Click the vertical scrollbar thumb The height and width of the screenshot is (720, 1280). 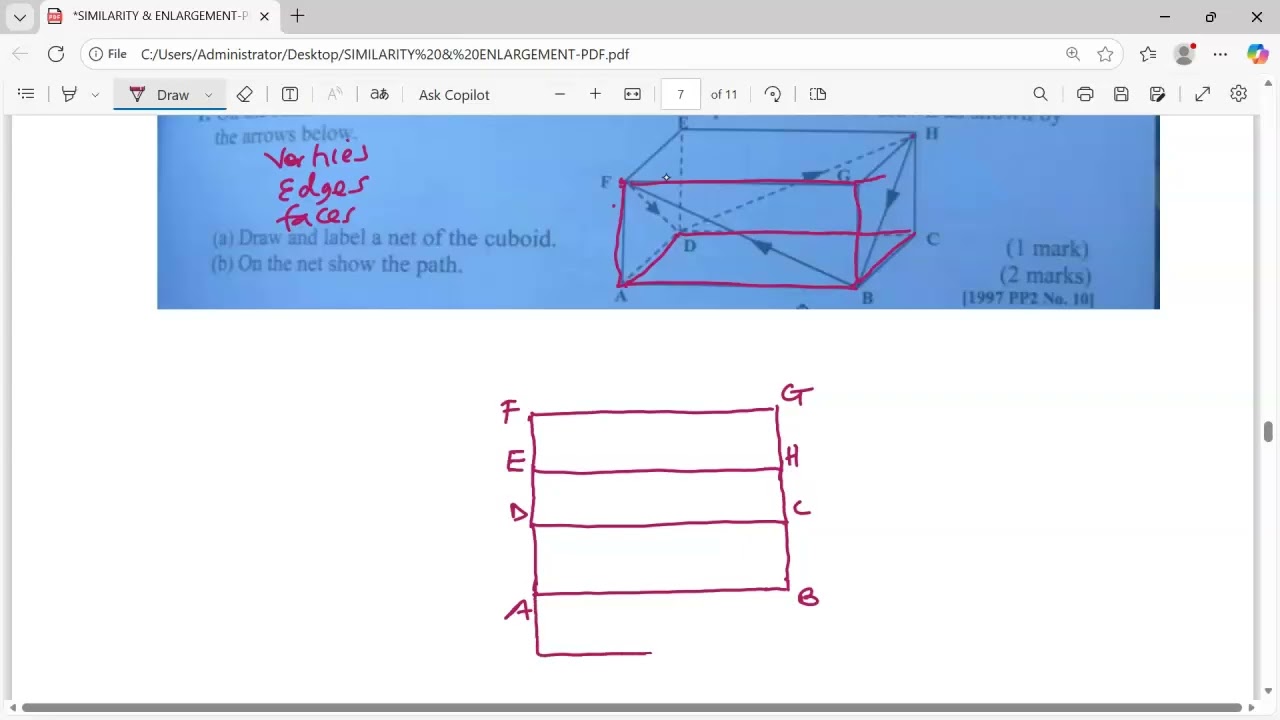pyautogui.click(x=1269, y=431)
